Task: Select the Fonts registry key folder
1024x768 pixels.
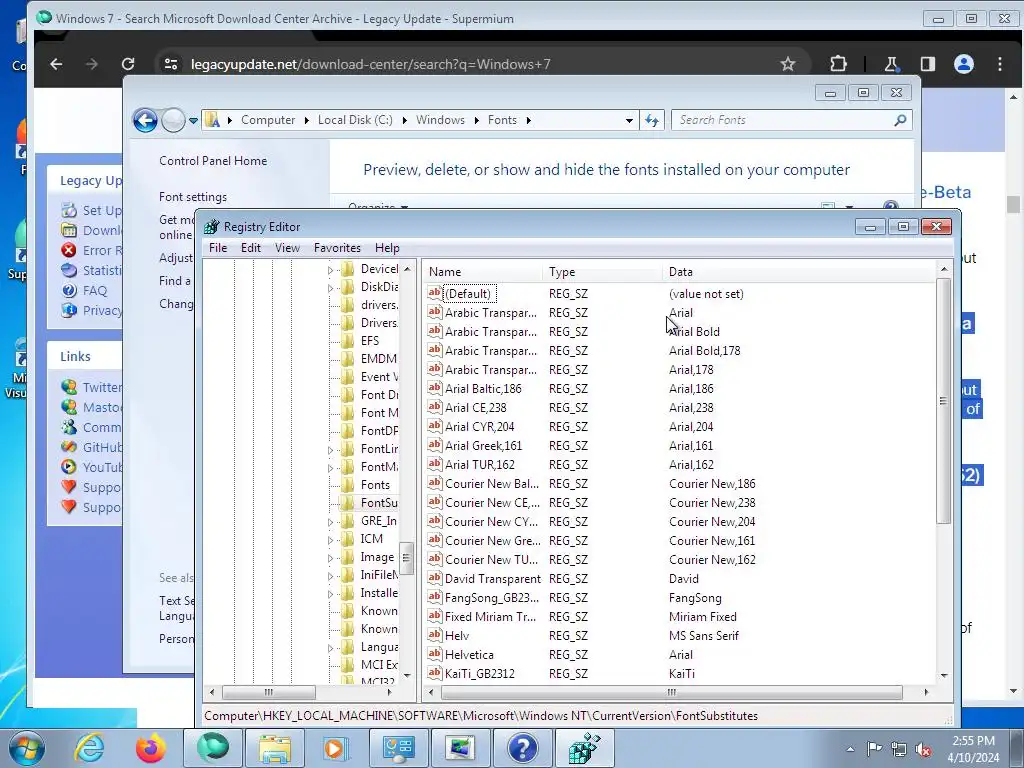Action: click(x=375, y=485)
